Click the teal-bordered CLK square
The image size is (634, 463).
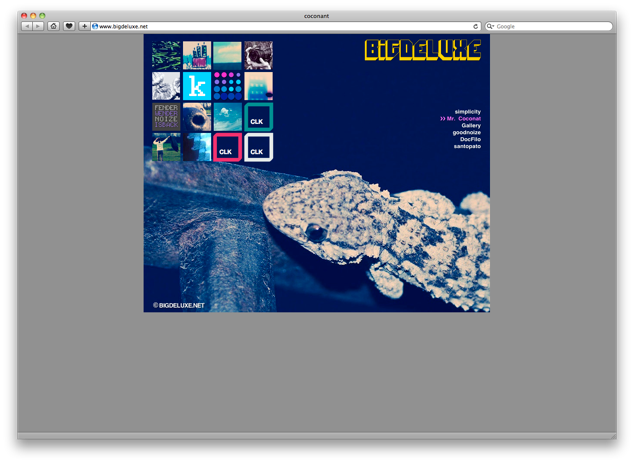[x=258, y=117]
